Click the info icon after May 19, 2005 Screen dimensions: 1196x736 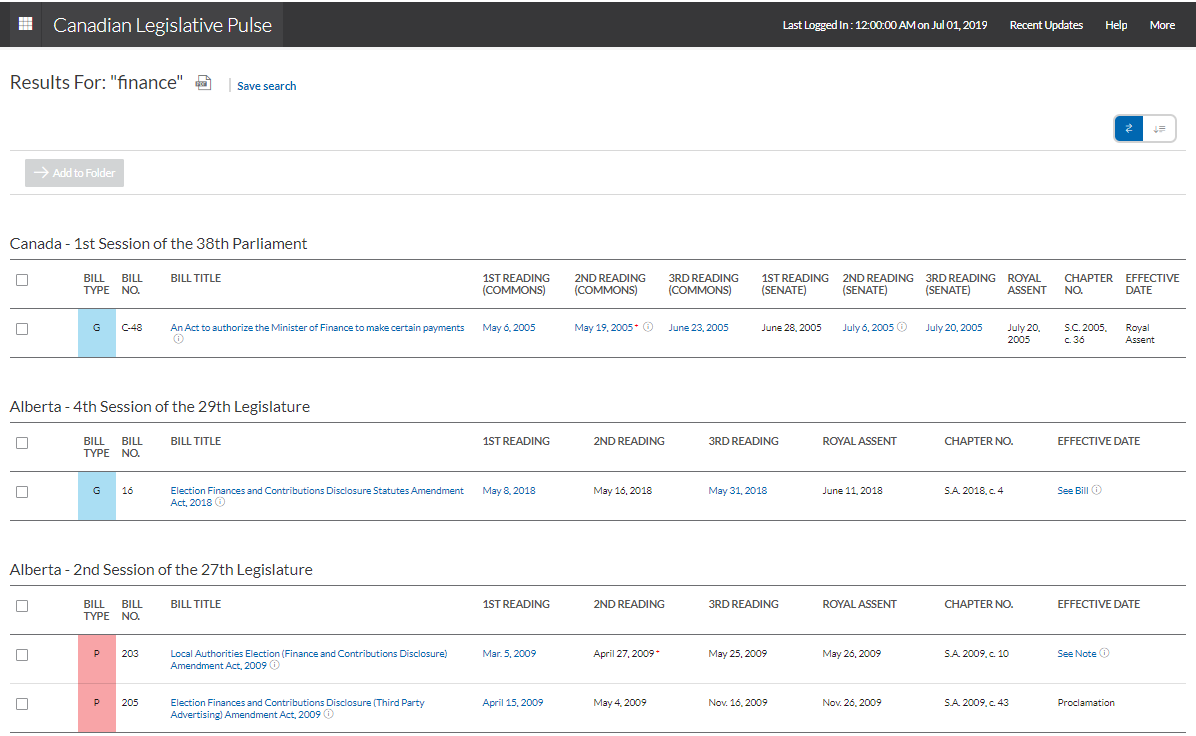pyautogui.click(x=647, y=327)
